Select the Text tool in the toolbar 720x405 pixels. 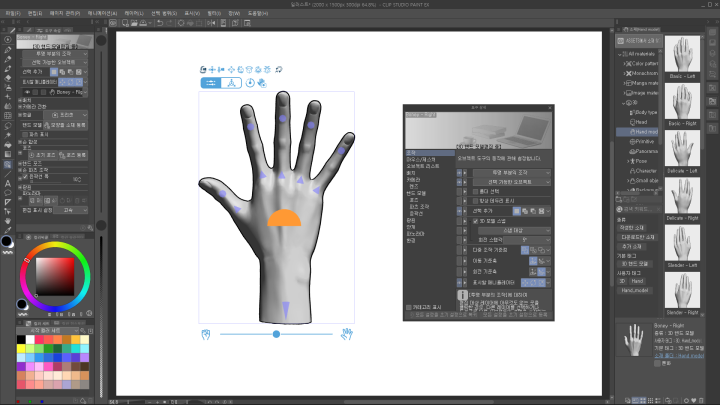[8, 184]
